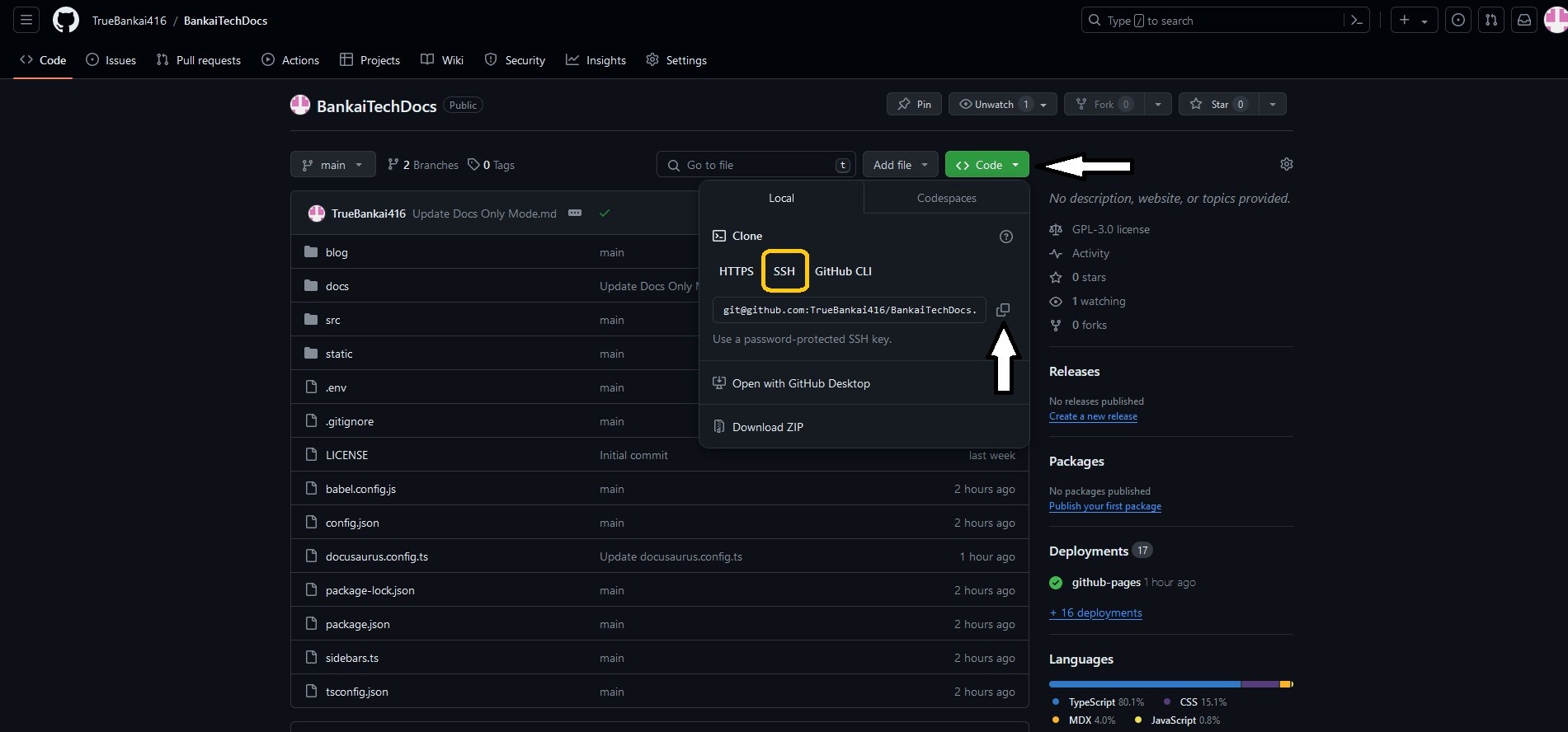Click the clone help question mark icon
This screenshot has height=732, width=1568.
pyautogui.click(x=1005, y=237)
